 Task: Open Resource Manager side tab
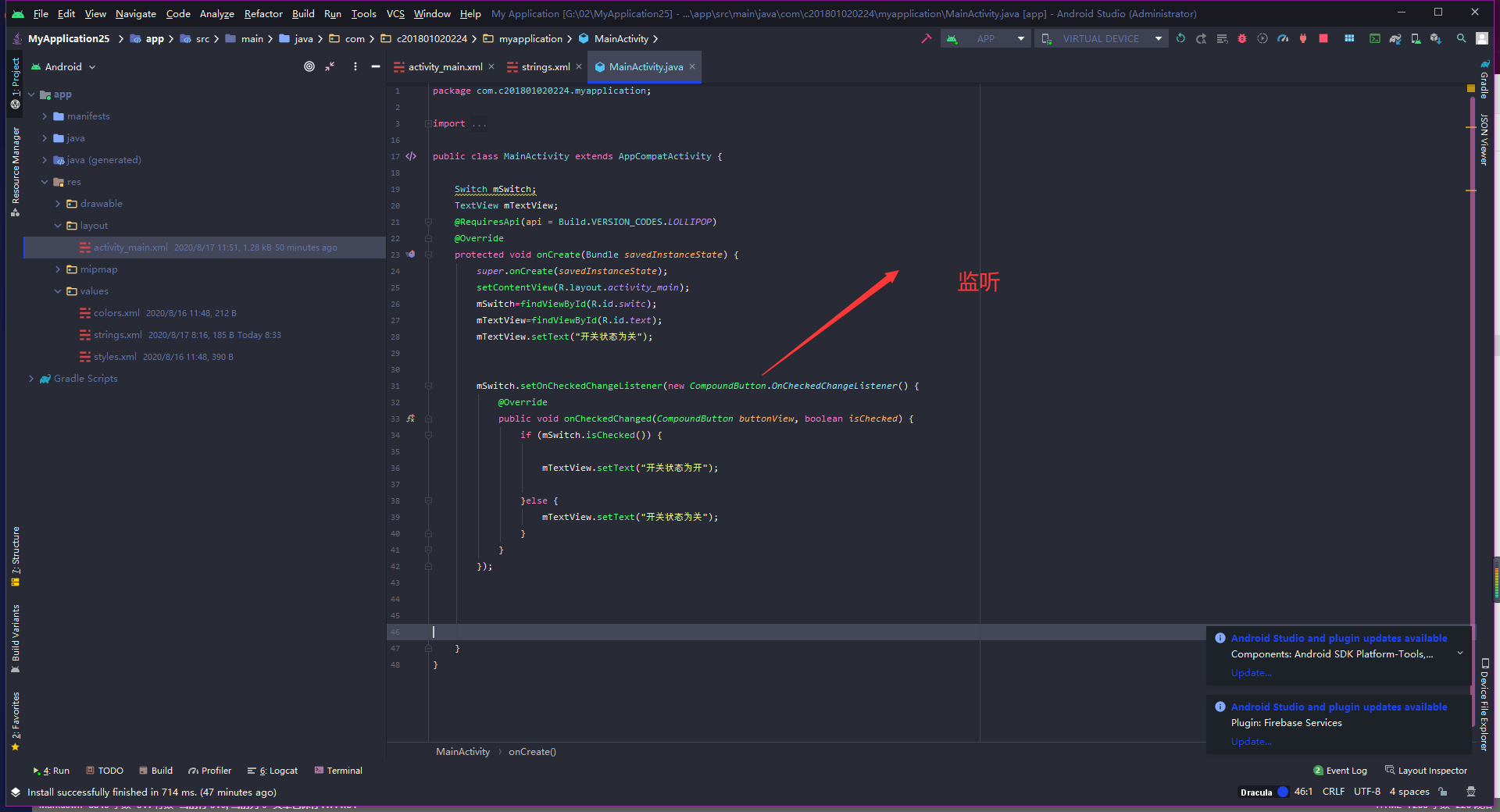point(16,170)
